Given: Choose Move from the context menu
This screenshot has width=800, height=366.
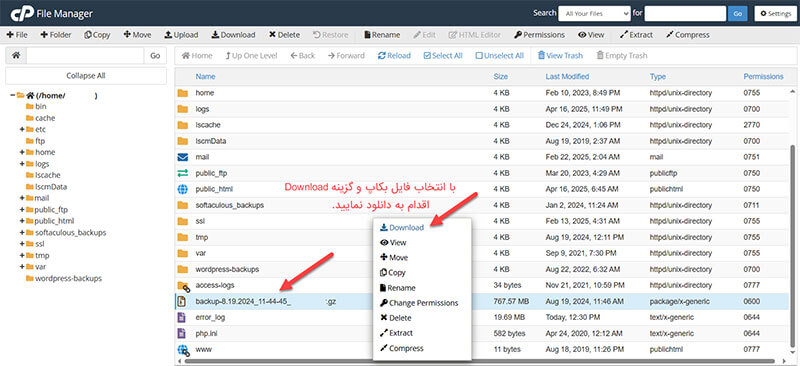Looking at the screenshot, I should click(x=394, y=258).
